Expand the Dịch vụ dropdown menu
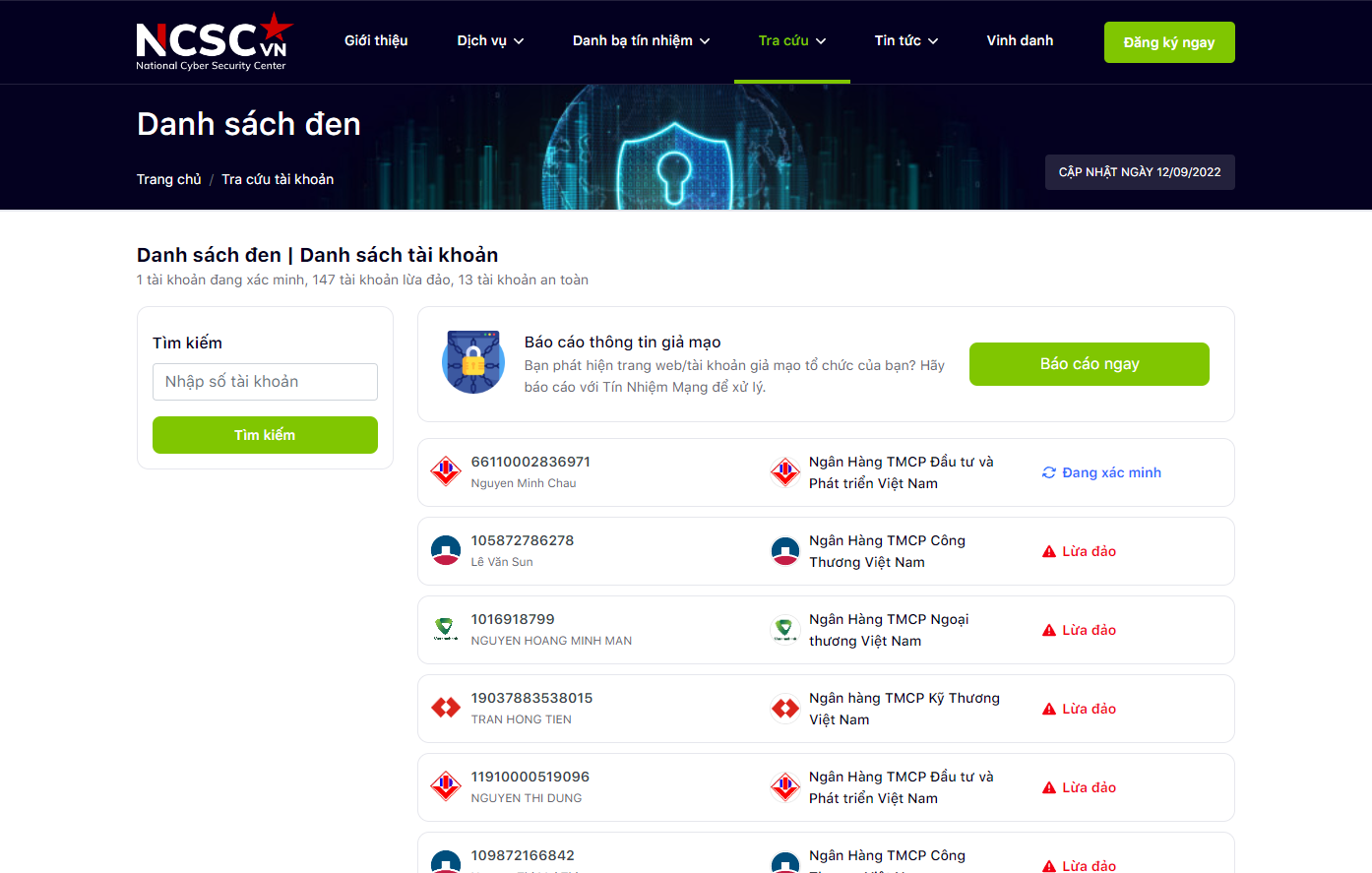This screenshot has height=873, width=1372. [490, 40]
